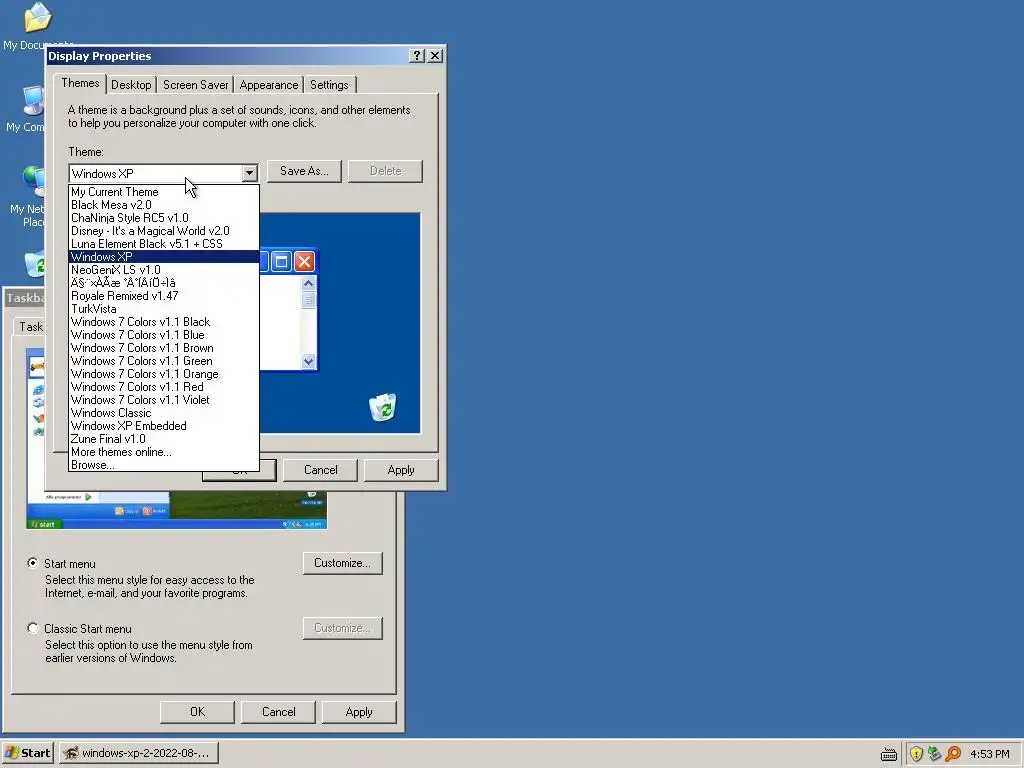Click Cancel in Display Properties
Screen dimensions: 1024x768
coord(320,470)
